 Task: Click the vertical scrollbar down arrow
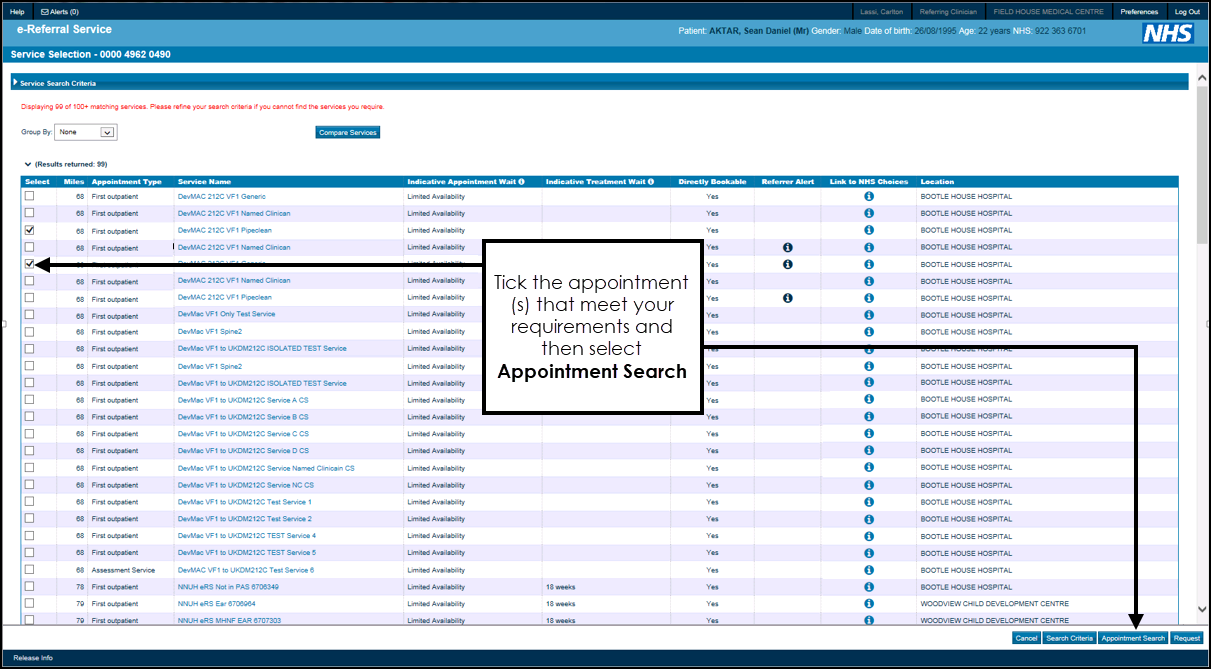click(1202, 609)
